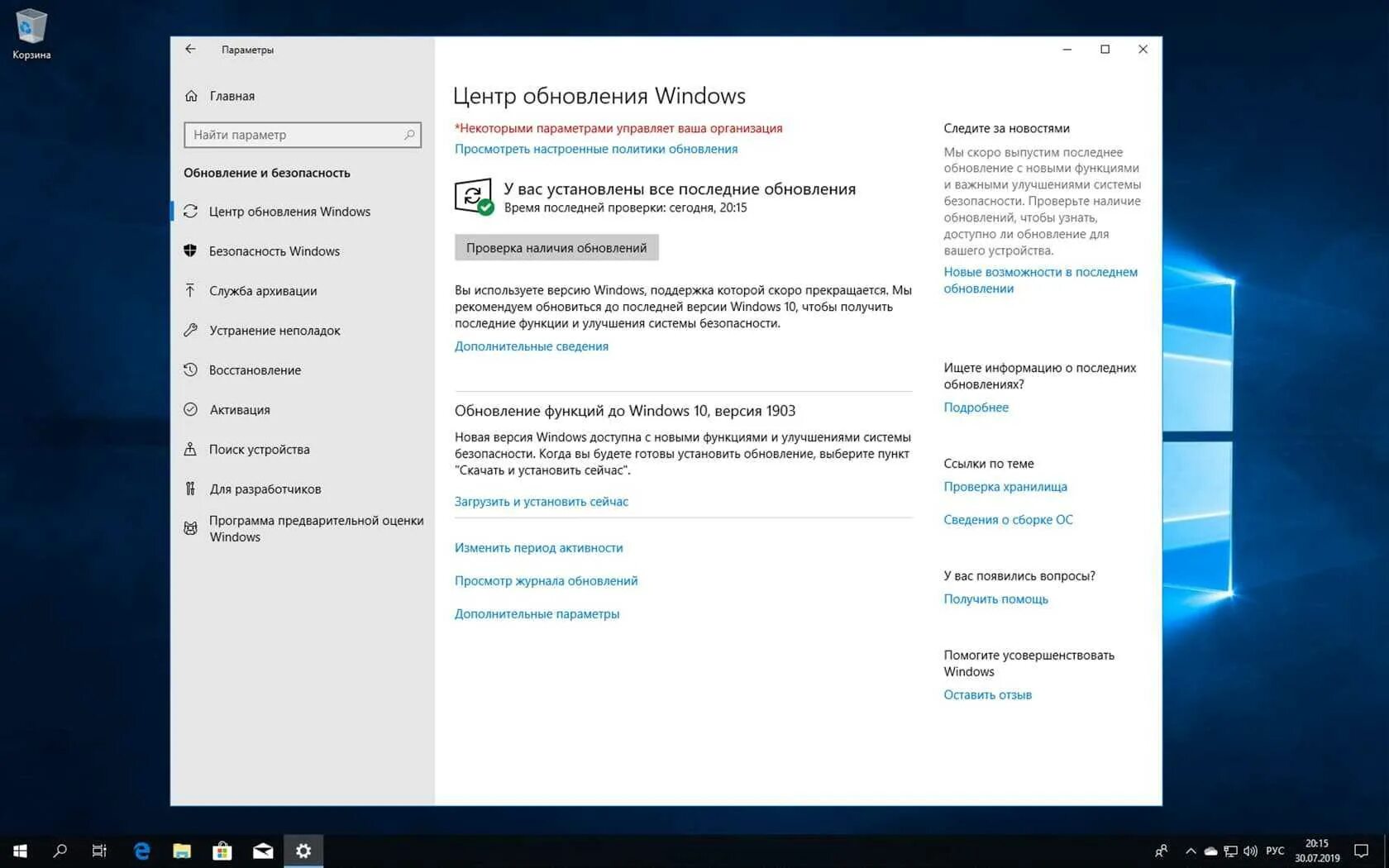This screenshot has width=1389, height=868.
Task: Click the upload arrow icon for Служба архивации
Action: click(x=190, y=290)
